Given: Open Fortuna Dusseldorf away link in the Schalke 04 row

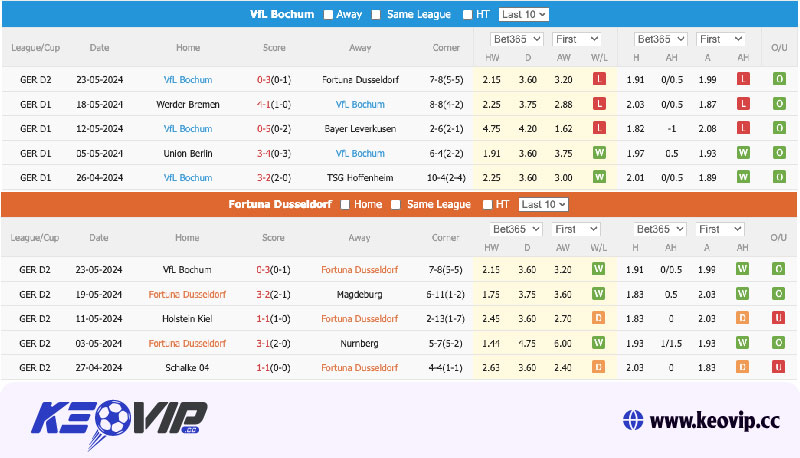Looking at the screenshot, I should [x=359, y=368].
